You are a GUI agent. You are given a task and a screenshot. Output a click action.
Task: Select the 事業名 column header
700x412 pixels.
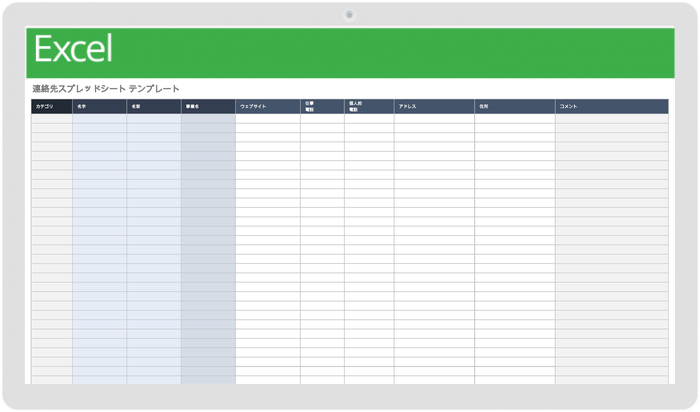click(x=208, y=106)
